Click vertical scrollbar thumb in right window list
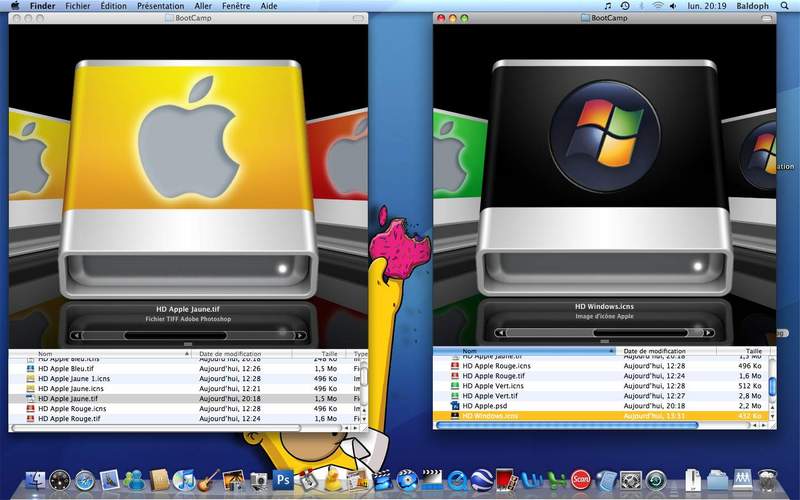This screenshot has width=800, height=500. pos(772,386)
